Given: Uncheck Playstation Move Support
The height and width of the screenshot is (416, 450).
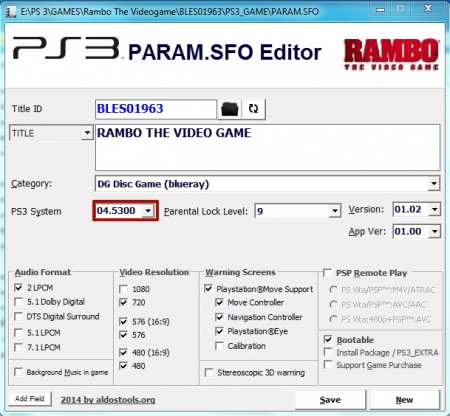Looking at the screenshot, I should 209,289.
